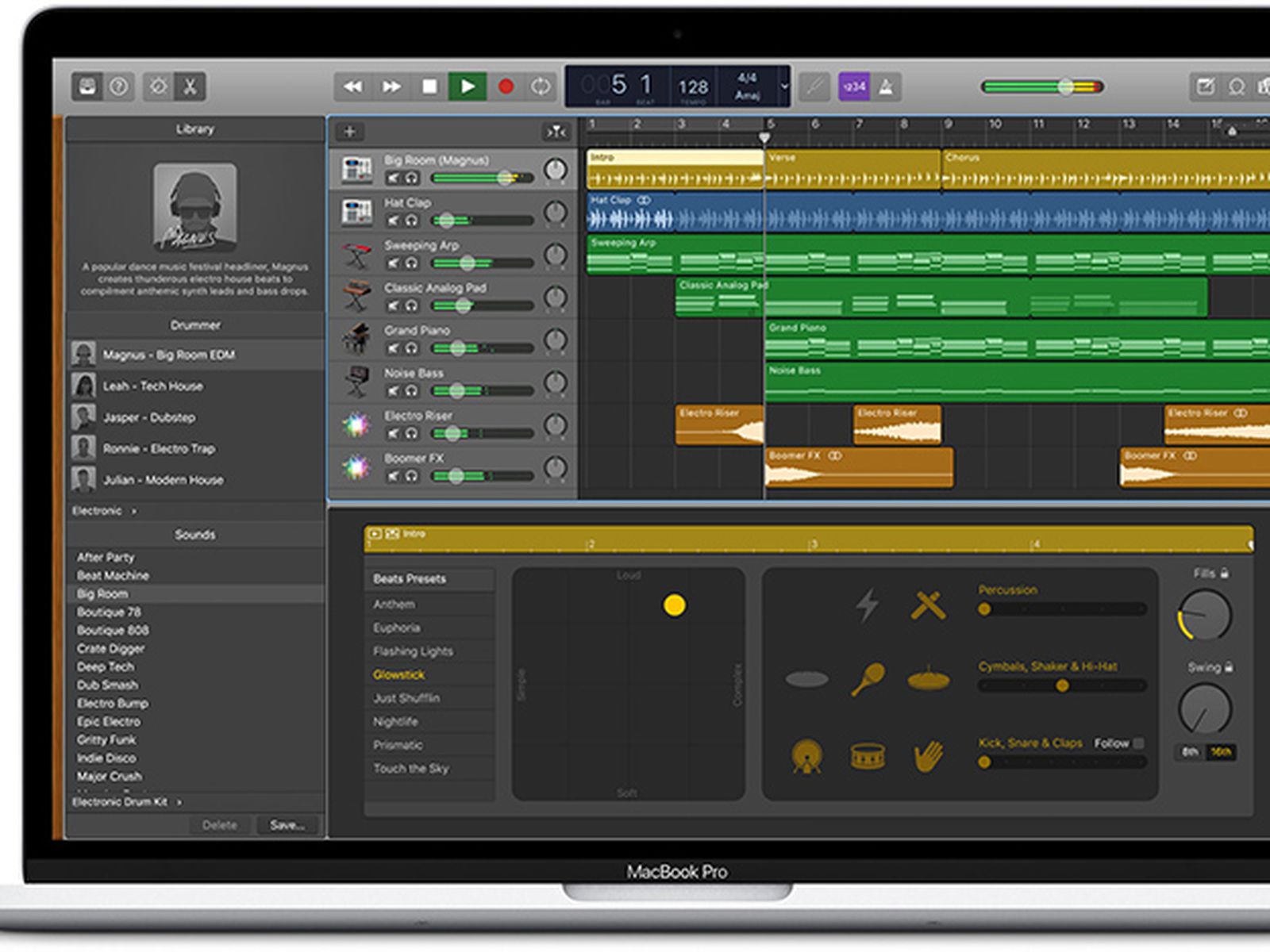Open the Library panel button
The width and height of the screenshot is (1270, 952).
tap(87, 86)
